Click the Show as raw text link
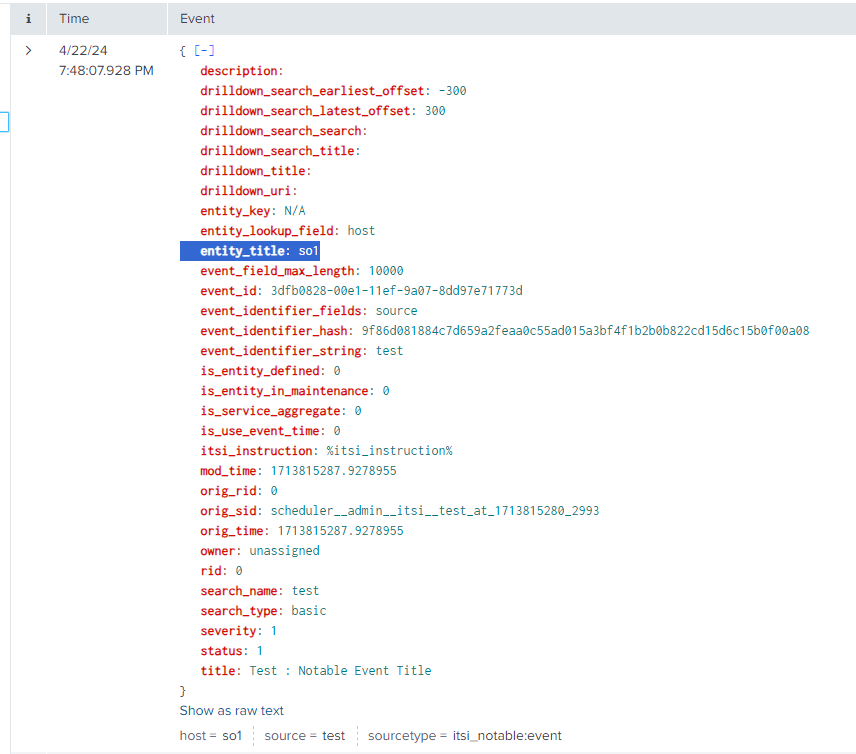This screenshot has width=856, height=754. pyautogui.click(x=231, y=710)
